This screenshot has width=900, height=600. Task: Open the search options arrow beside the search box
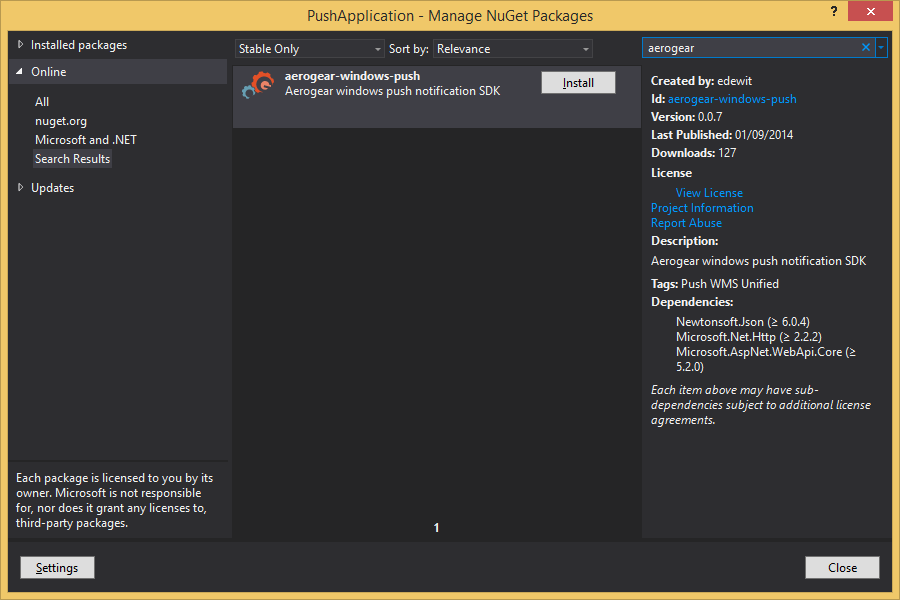point(881,47)
